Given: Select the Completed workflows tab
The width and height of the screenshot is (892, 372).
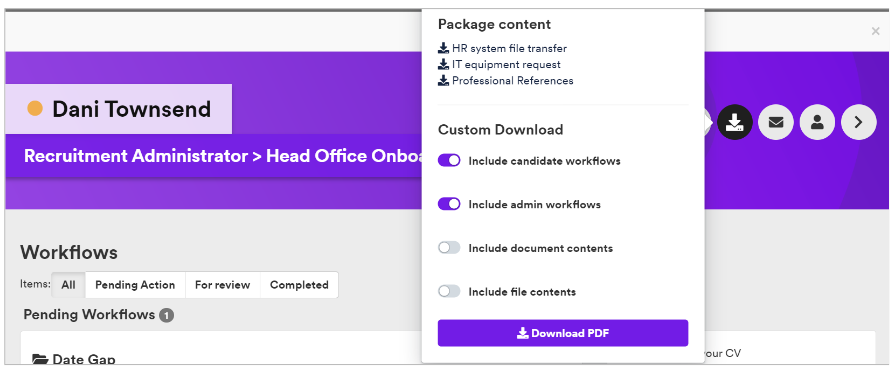Looking at the screenshot, I should (x=299, y=285).
